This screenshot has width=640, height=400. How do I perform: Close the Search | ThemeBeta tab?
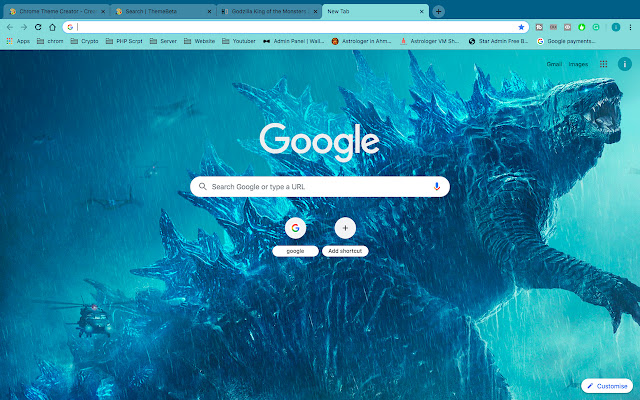coord(209,11)
